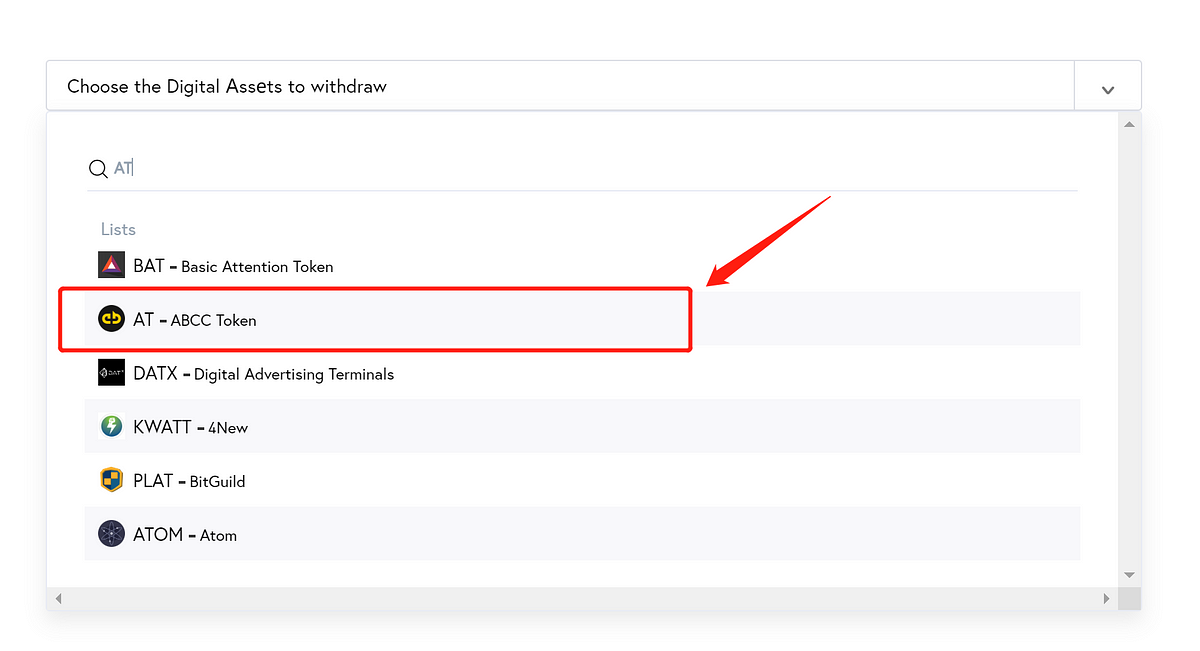Click the BAT token logo icon

pyautogui.click(x=111, y=266)
